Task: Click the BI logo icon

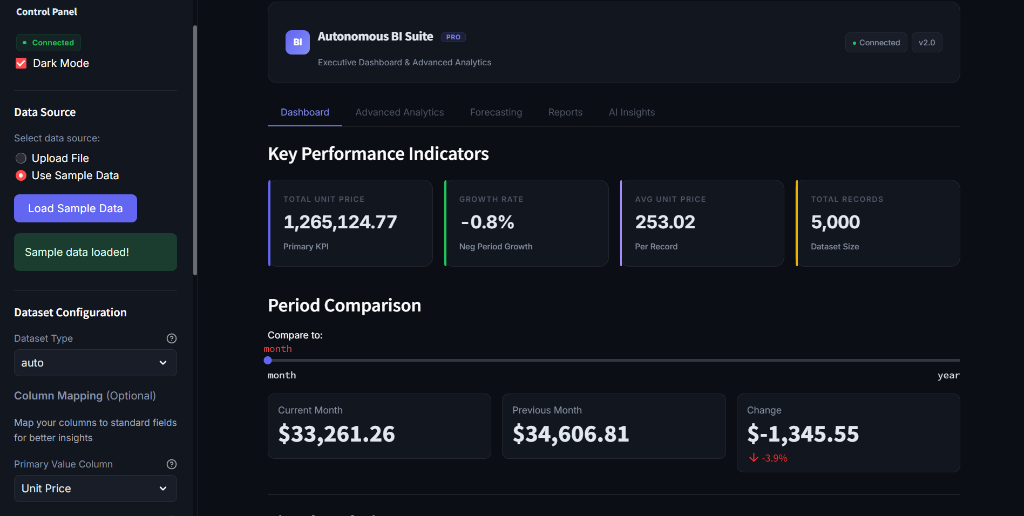Action: click(297, 42)
